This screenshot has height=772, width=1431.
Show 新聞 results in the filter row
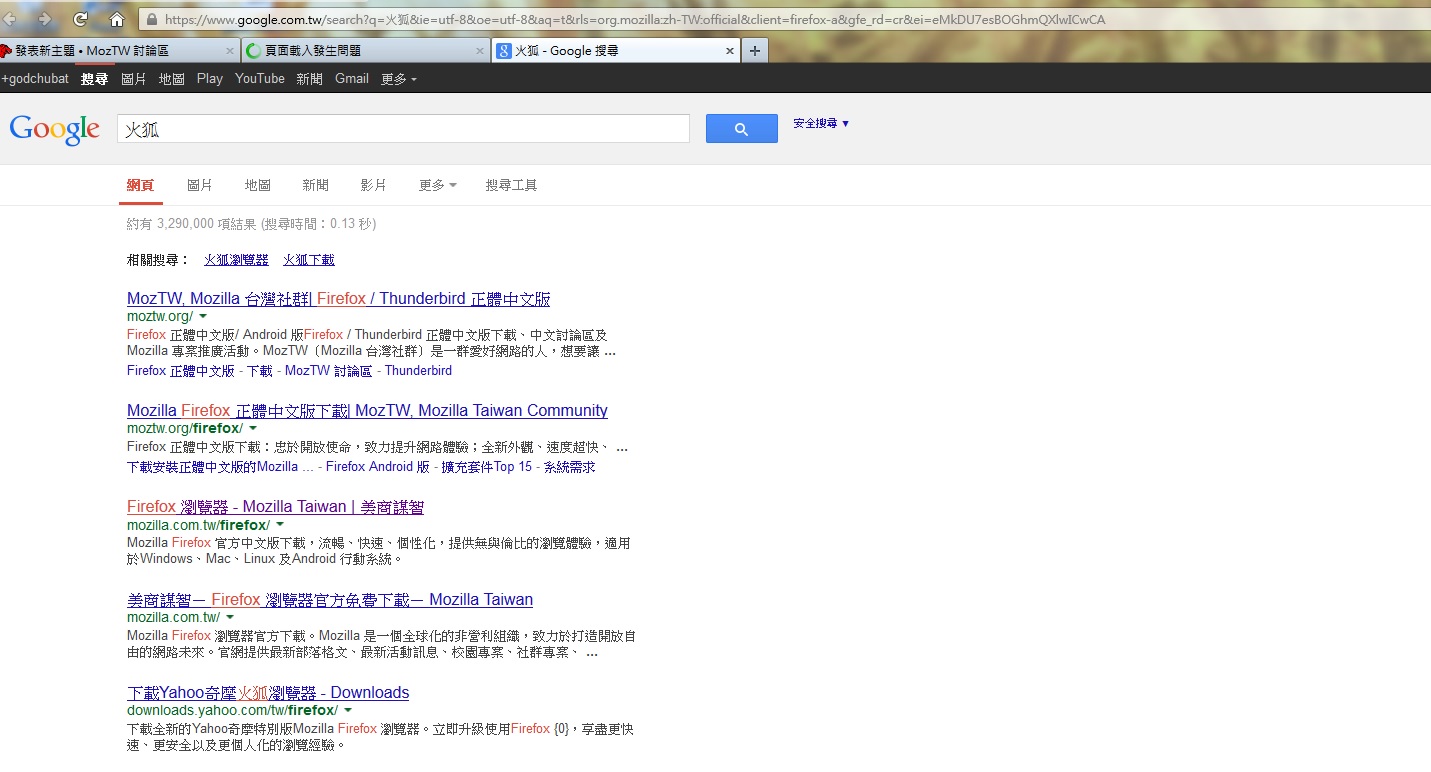tap(316, 185)
